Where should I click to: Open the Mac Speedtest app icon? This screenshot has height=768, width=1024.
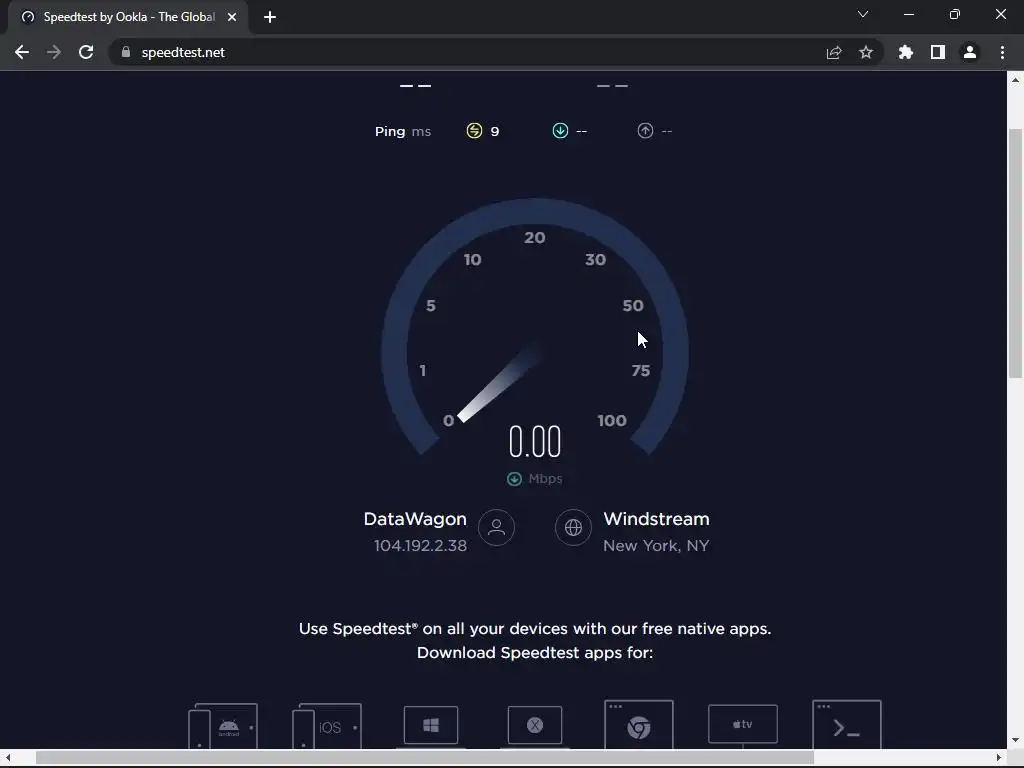coord(535,726)
